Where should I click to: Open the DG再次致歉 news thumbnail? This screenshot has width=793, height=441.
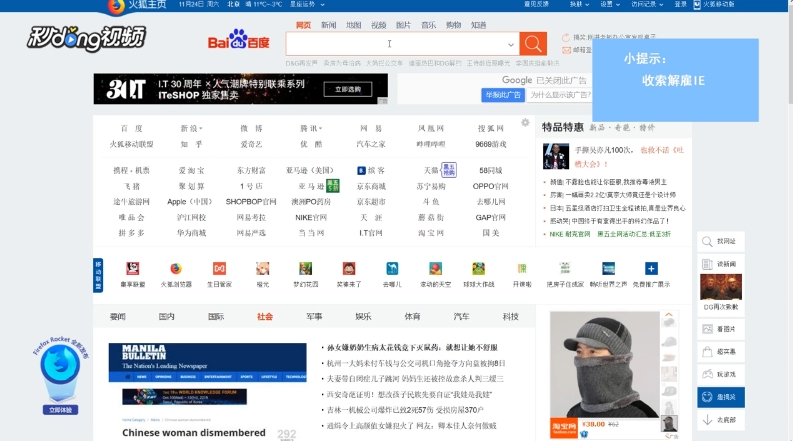point(721,287)
